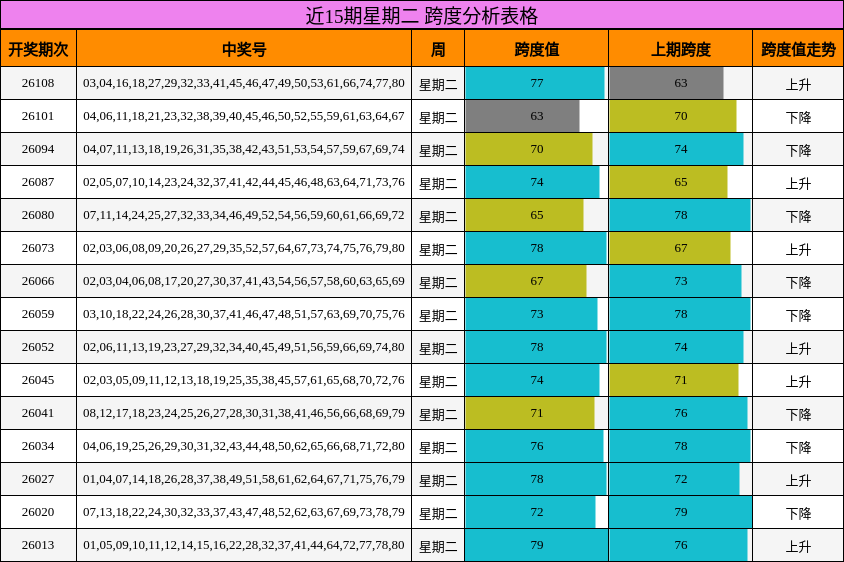Select previous span 79 in row 26020
The height and width of the screenshot is (562, 844).
(x=680, y=512)
